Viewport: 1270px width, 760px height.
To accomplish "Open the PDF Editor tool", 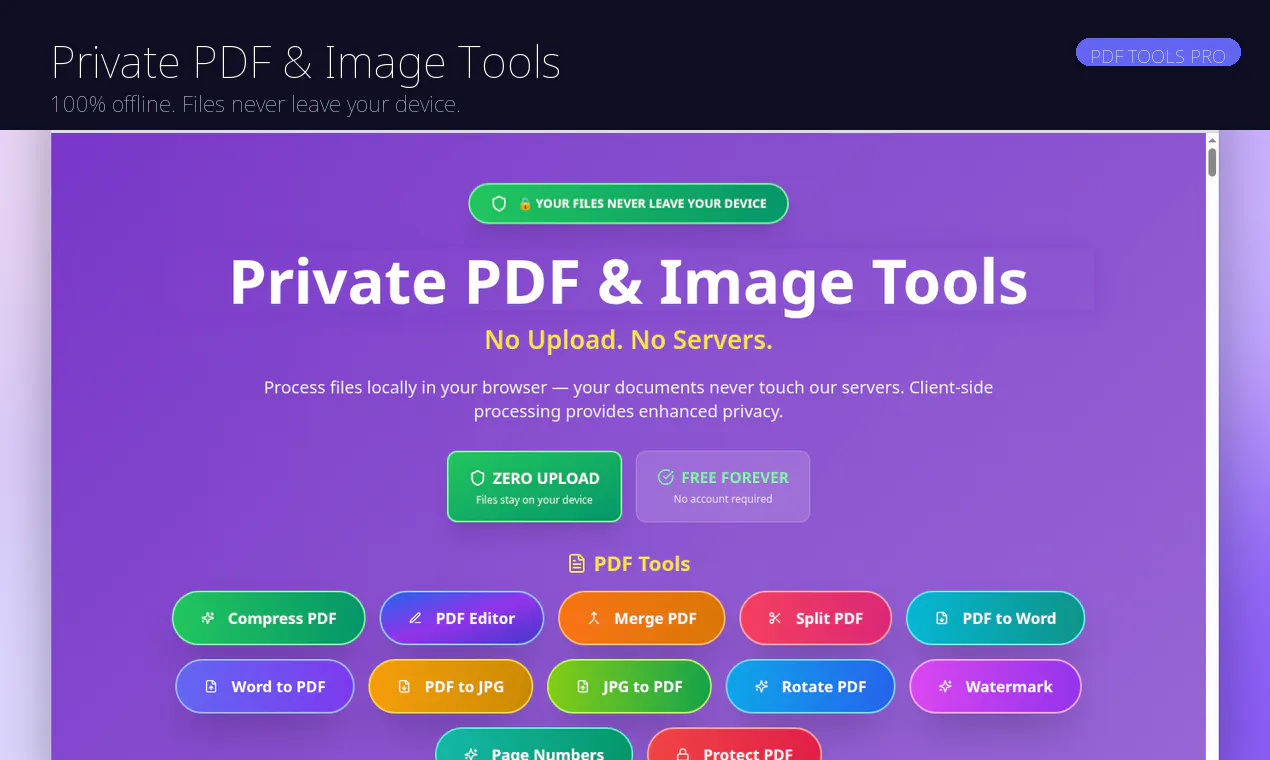I will (462, 618).
